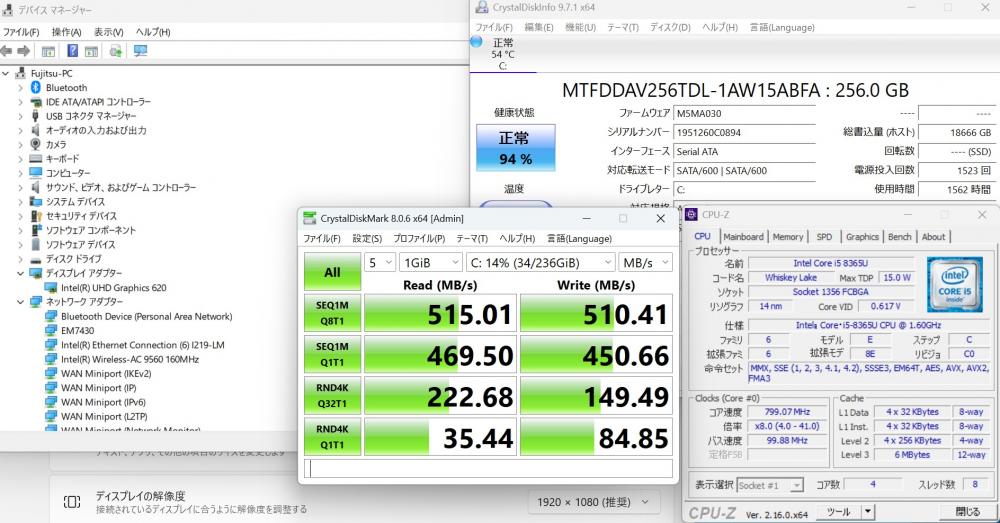Run the RND4K Q1T1 test
This screenshot has width=1000, height=523.
[x=332, y=437]
